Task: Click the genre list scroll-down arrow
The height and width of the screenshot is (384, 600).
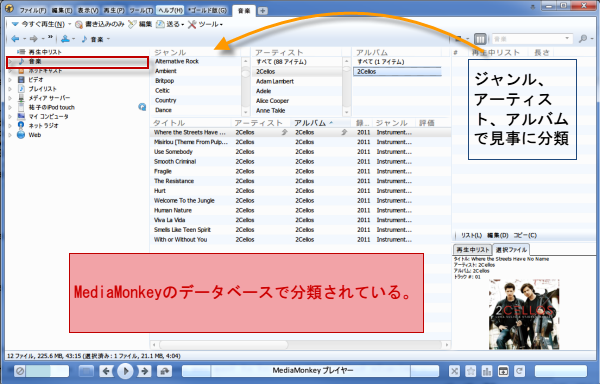Action: click(x=246, y=112)
